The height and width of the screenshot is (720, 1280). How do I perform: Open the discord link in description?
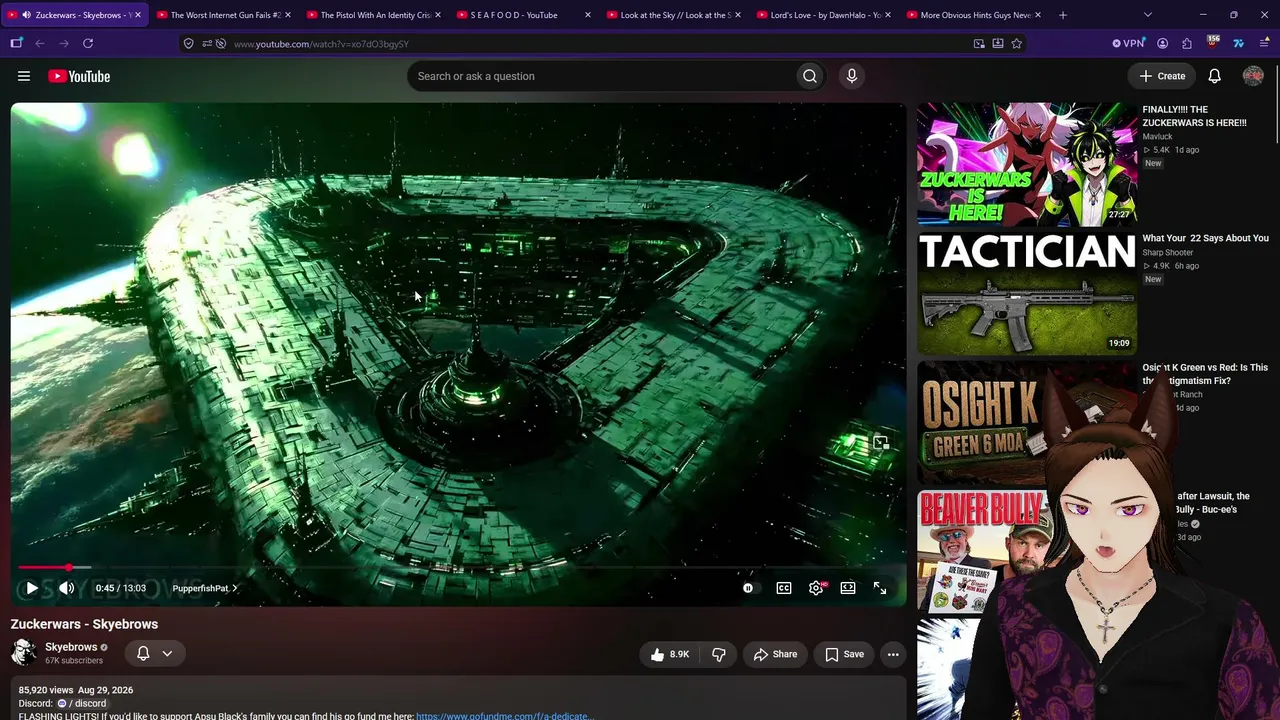[81, 703]
